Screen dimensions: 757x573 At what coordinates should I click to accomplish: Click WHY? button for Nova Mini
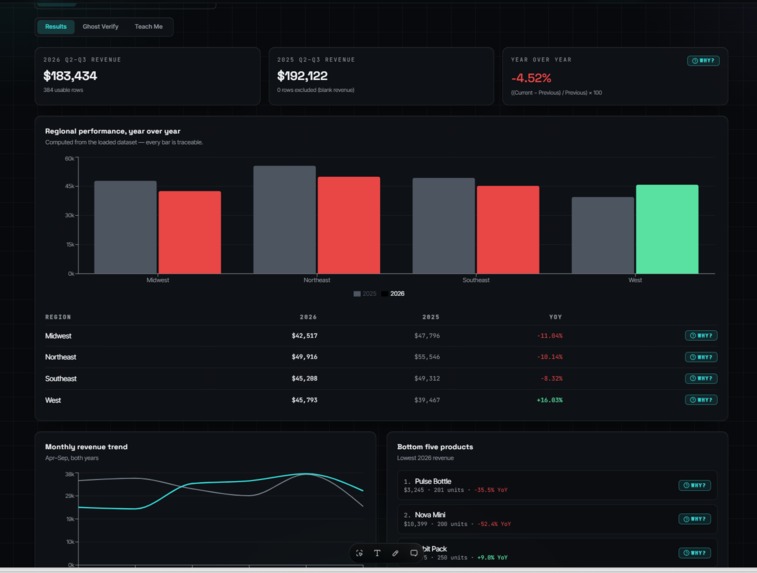pos(694,519)
